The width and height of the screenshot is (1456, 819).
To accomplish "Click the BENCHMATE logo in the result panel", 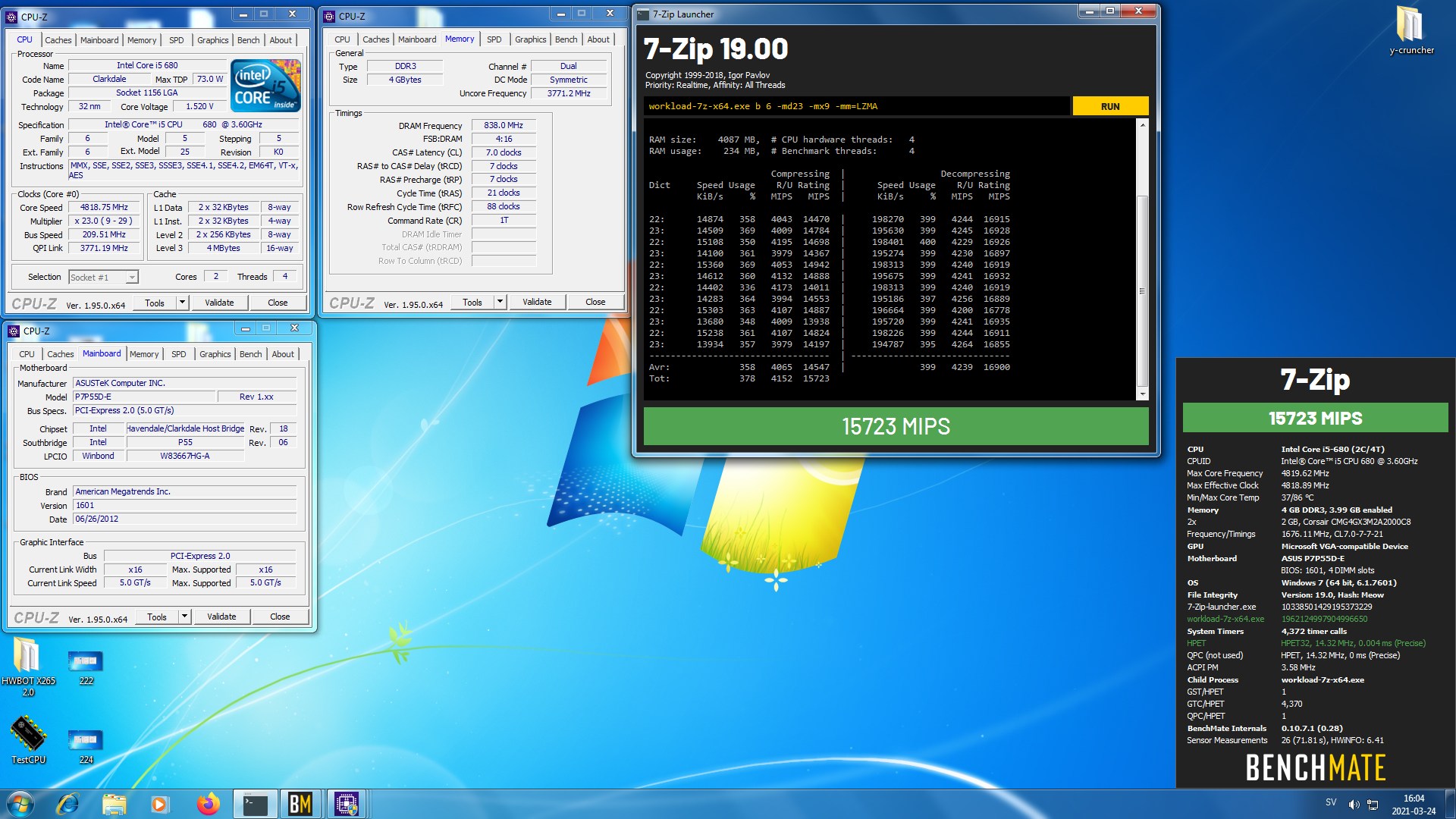I will coord(1315,767).
